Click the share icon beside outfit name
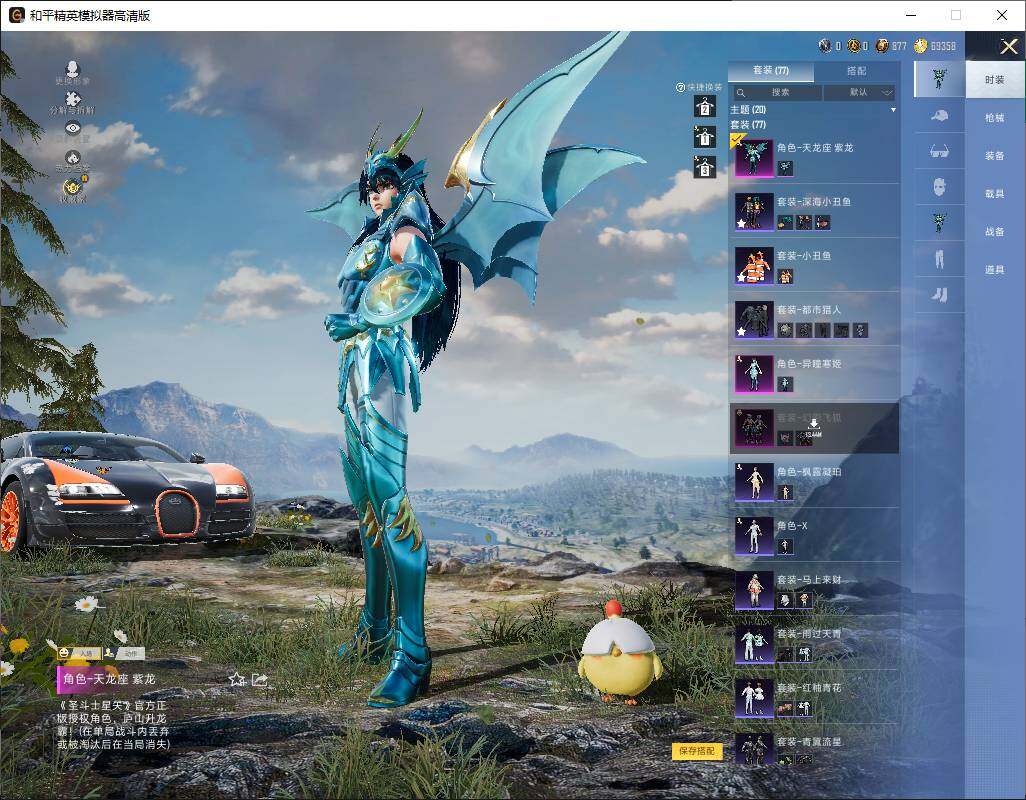This screenshot has height=800, width=1026. pos(260,679)
